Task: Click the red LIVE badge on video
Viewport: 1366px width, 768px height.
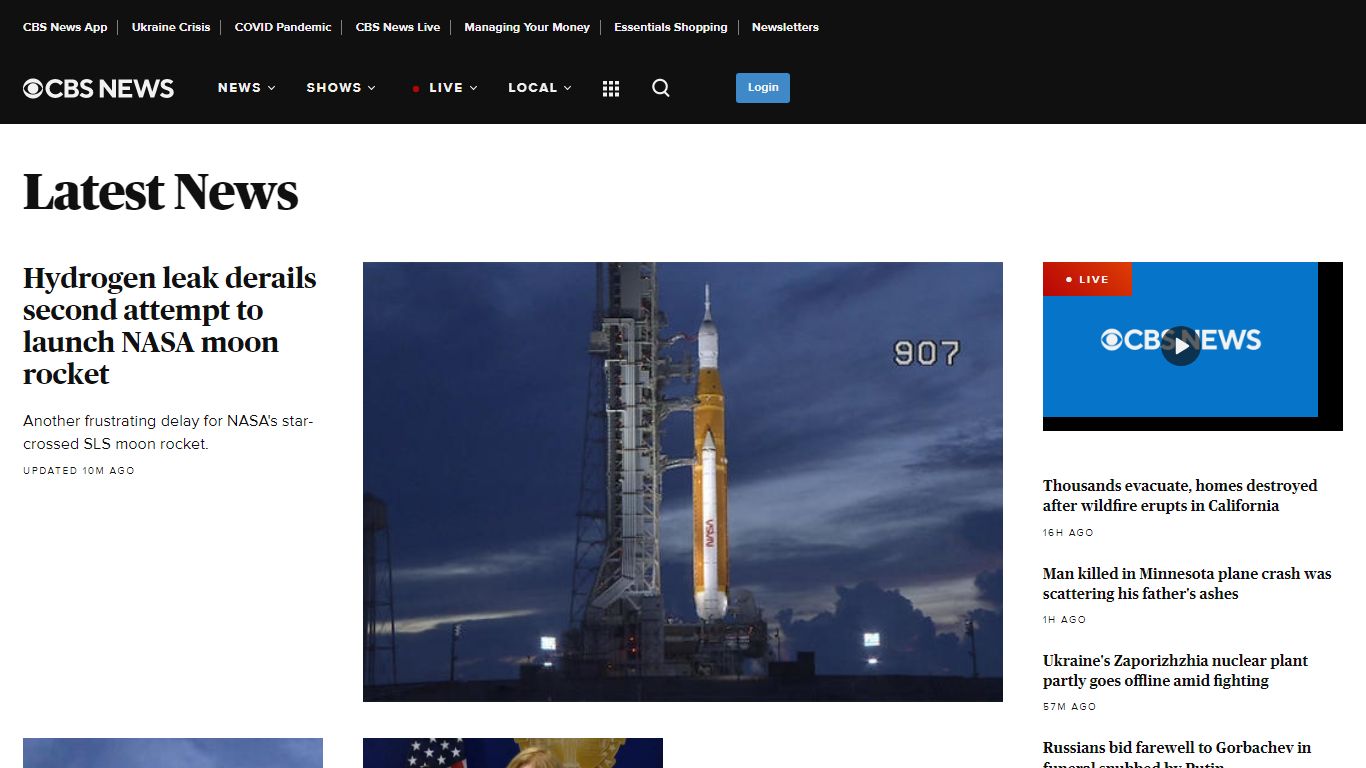Action: click(x=1087, y=279)
